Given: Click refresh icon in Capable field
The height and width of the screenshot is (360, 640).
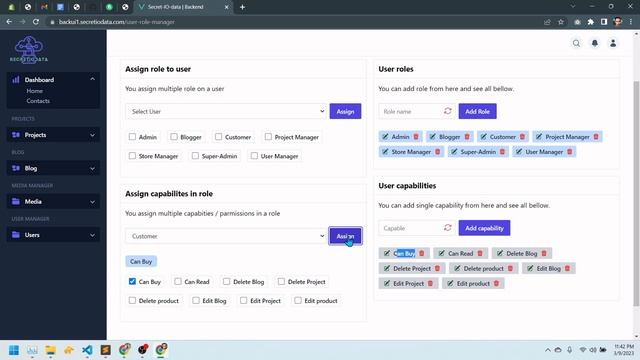Looking at the screenshot, I should point(448,228).
